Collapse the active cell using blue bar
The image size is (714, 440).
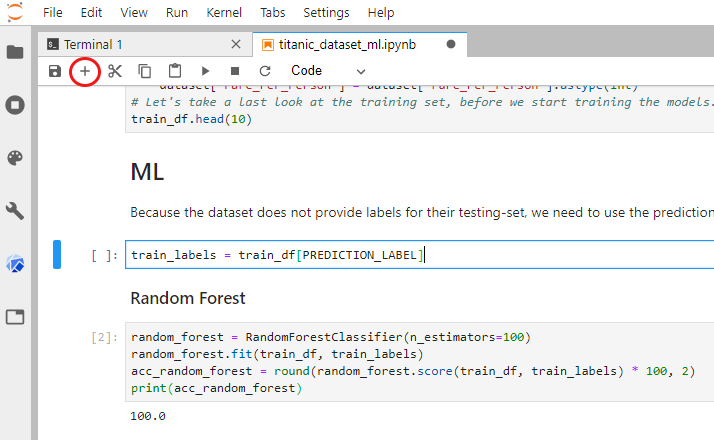point(57,255)
